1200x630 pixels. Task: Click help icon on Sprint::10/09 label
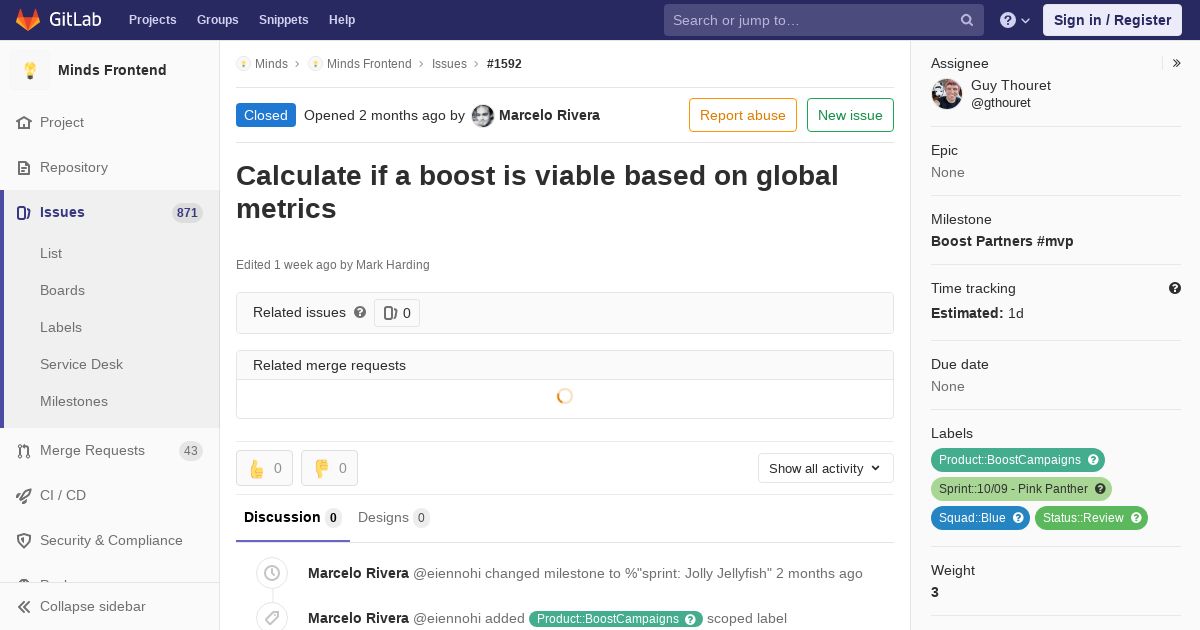(x=1100, y=489)
